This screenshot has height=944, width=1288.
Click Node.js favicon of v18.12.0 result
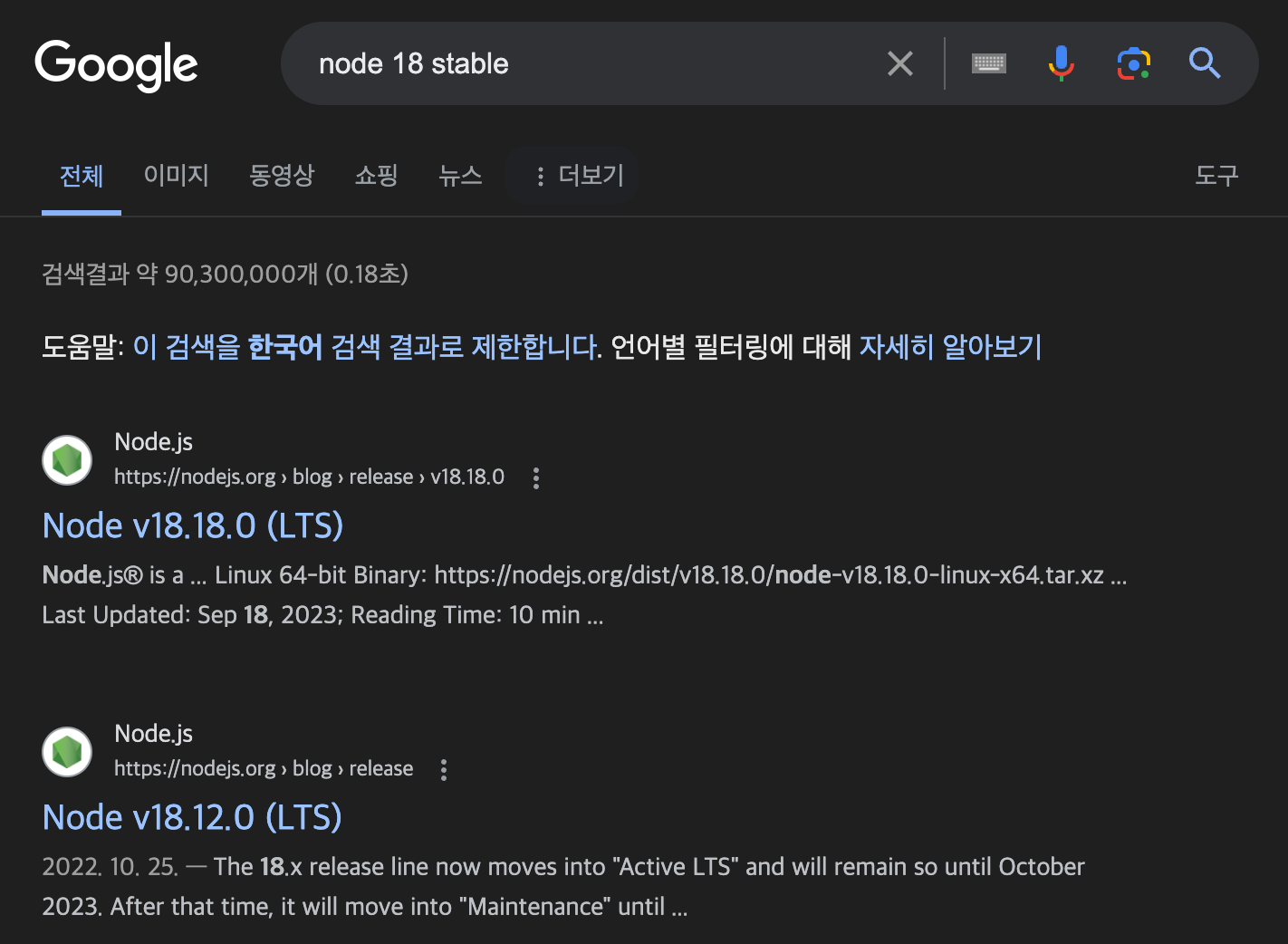click(x=67, y=751)
